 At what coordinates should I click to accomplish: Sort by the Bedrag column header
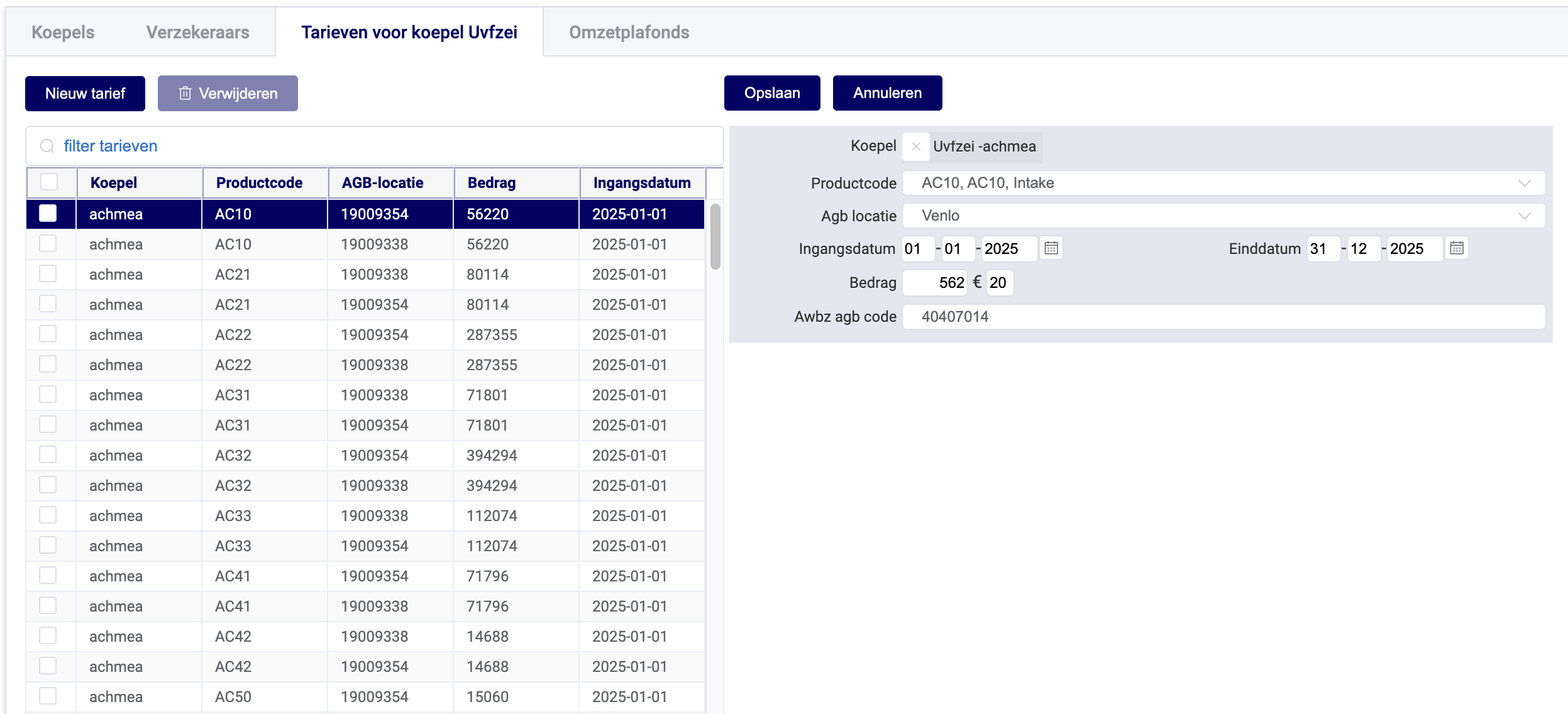[x=492, y=183]
